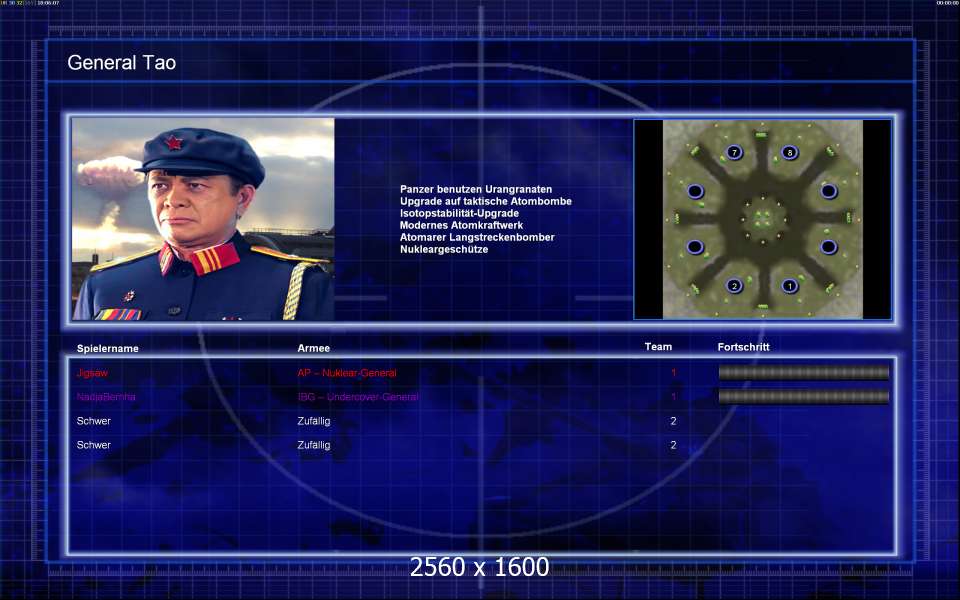Click the Fortschritt column header
The image size is (960, 600).
coord(744,348)
